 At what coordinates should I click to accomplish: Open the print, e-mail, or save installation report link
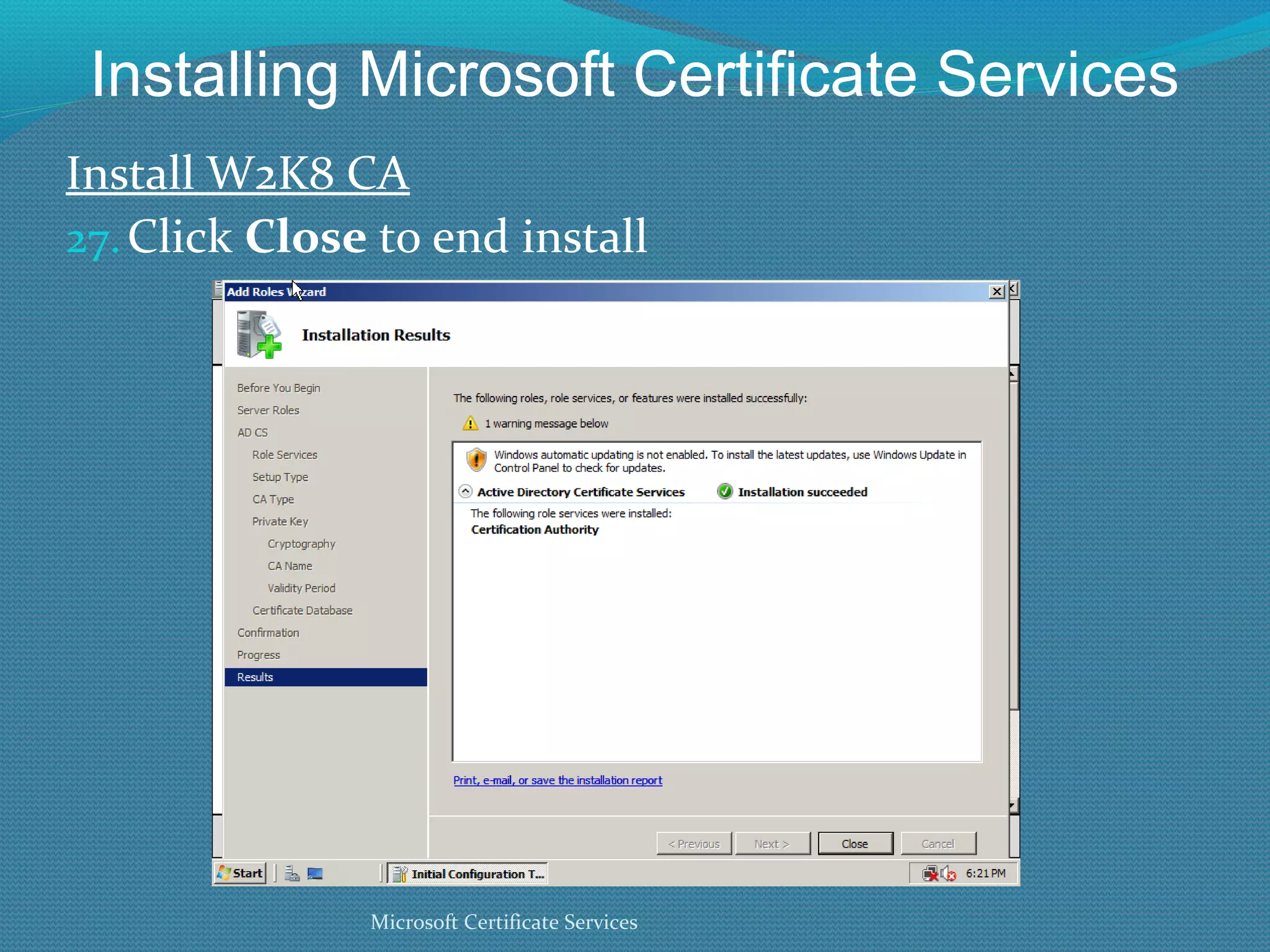557,780
